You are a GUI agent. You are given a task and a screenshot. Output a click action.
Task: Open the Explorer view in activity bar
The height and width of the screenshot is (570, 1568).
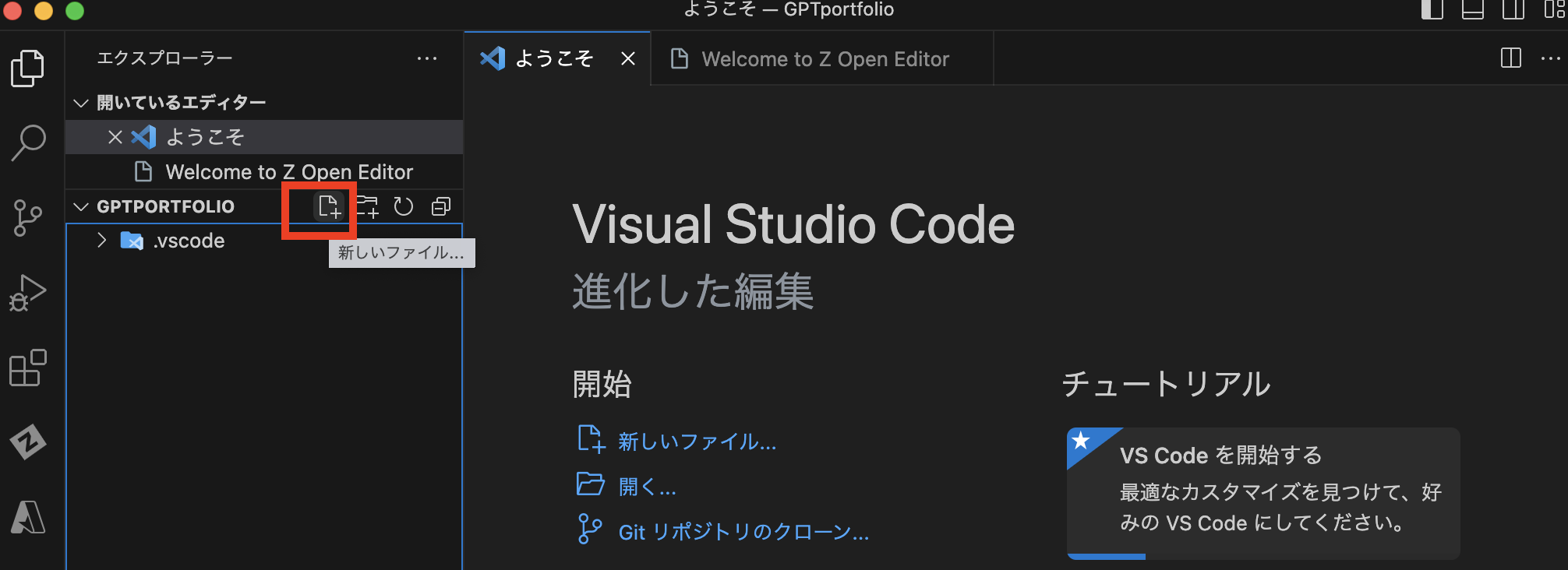[x=28, y=69]
